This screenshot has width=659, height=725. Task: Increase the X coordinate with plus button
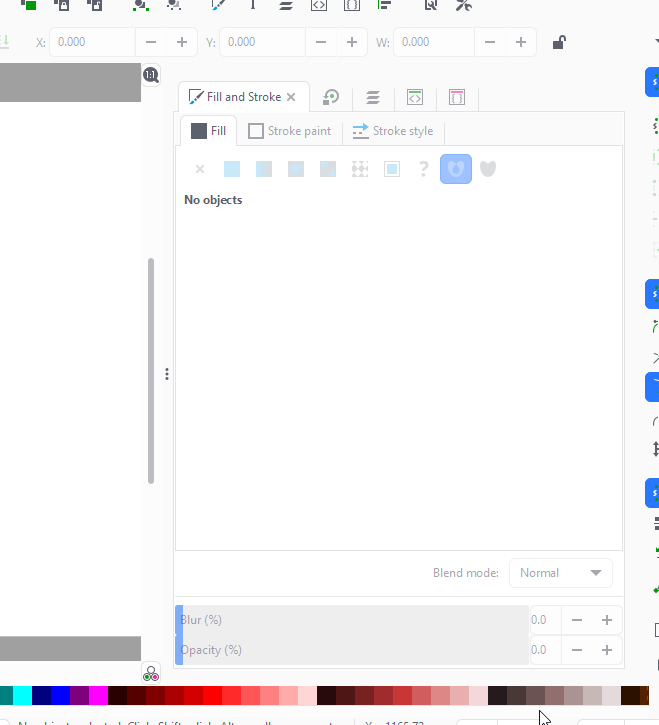(x=182, y=42)
